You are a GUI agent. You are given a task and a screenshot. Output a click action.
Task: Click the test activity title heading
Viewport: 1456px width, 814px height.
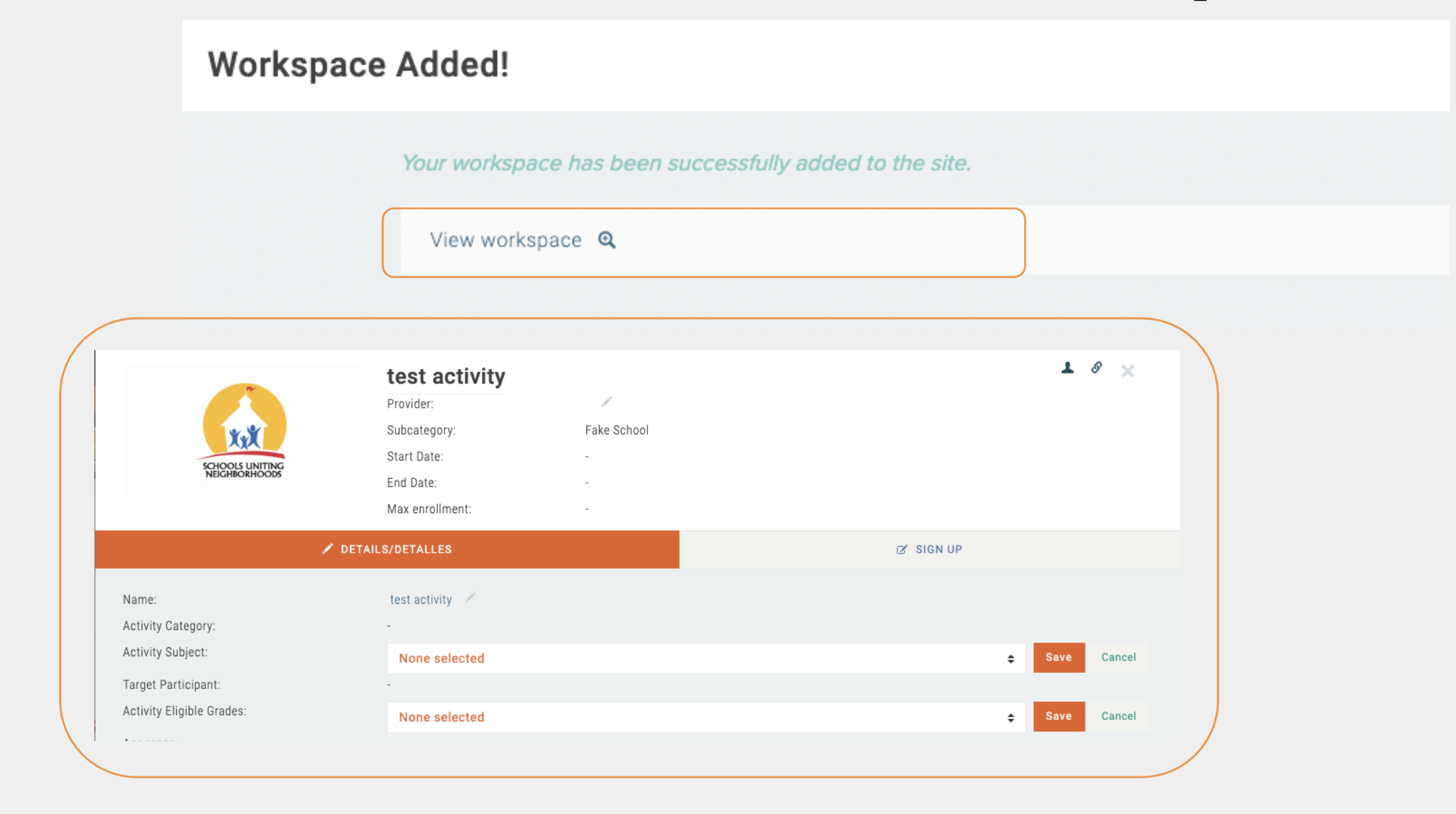[446, 377]
